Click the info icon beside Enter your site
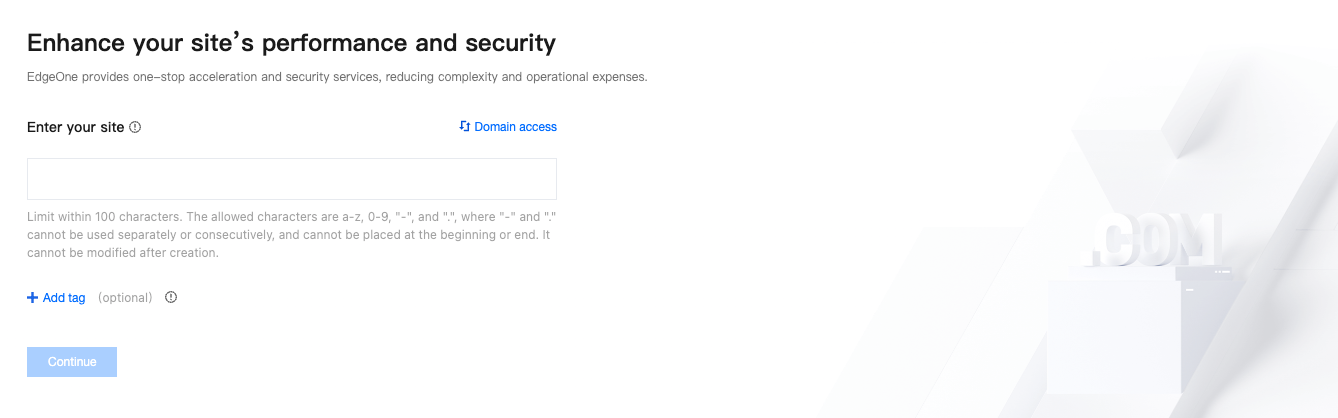This screenshot has height=418, width=1338. coord(135,127)
